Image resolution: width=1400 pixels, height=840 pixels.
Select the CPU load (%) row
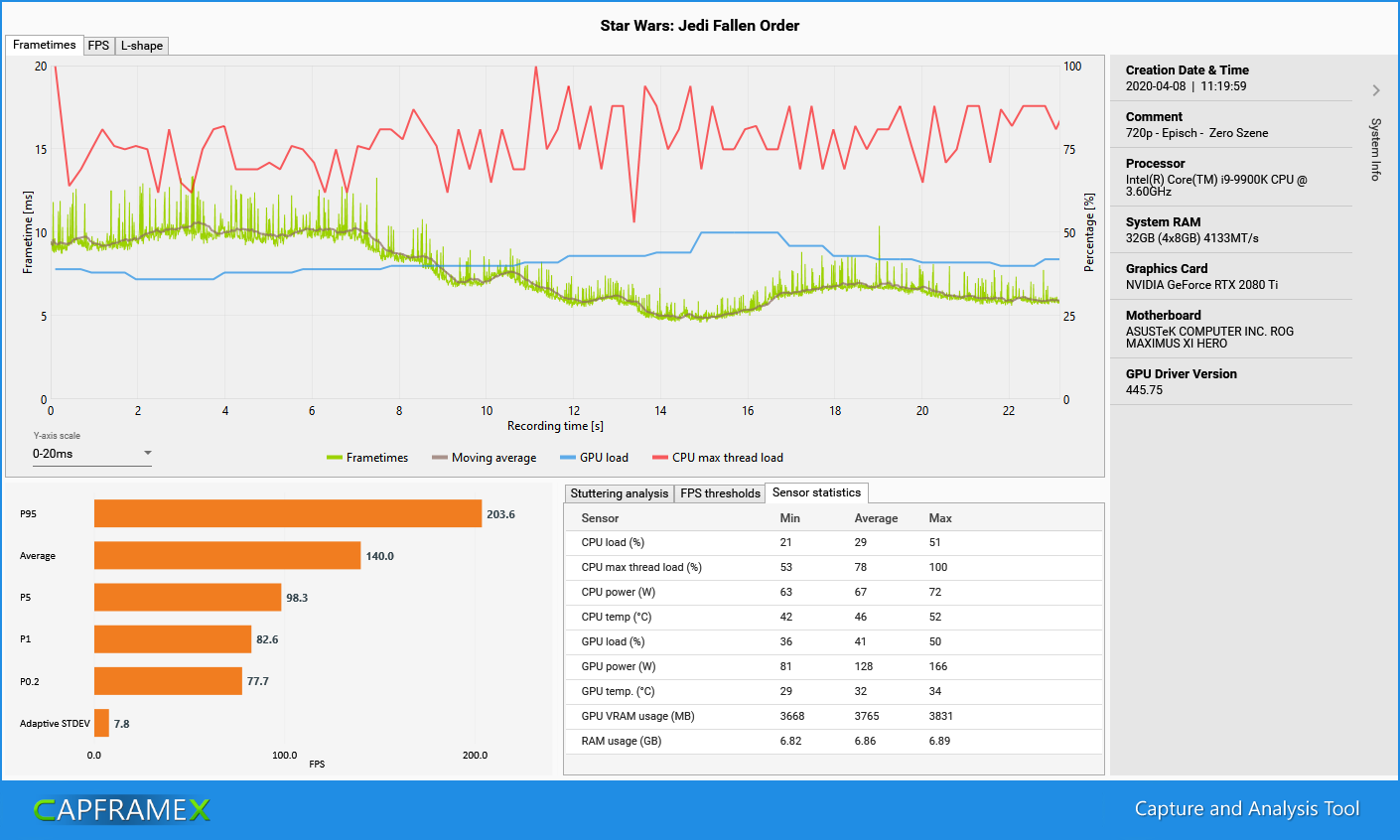coord(833,543)
